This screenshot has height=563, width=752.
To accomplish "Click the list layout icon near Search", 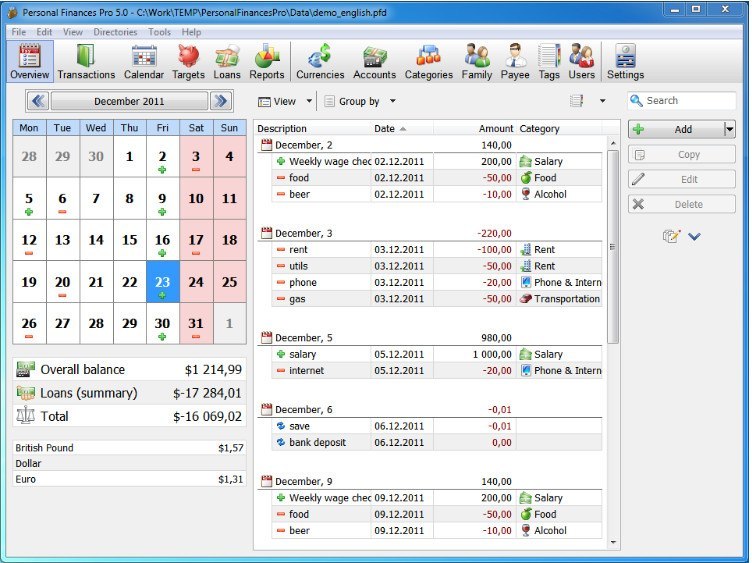I will click(576, 101).
